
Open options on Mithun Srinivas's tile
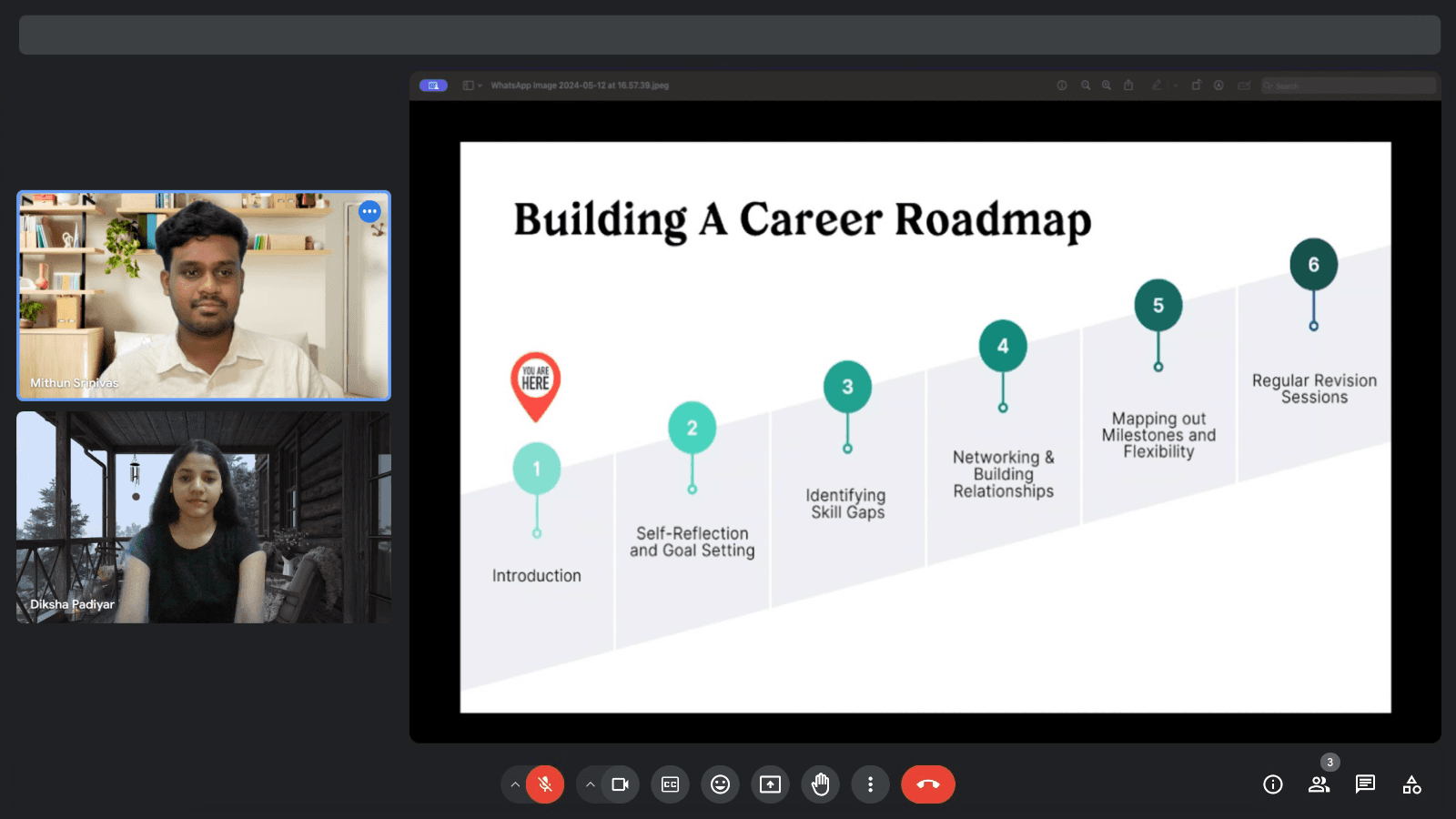pos(369,211)
